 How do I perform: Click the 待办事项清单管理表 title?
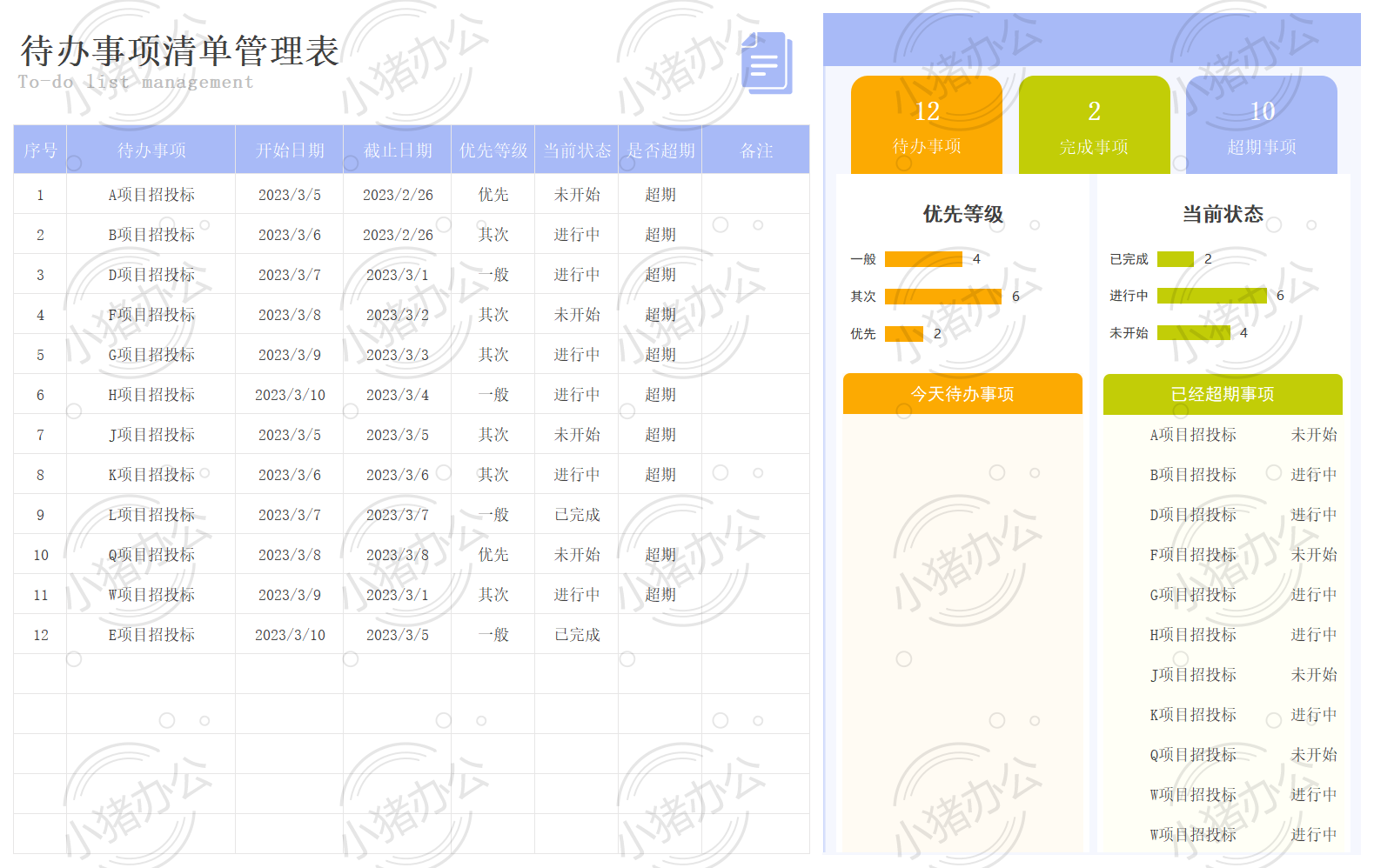click(x=180, y=51)
